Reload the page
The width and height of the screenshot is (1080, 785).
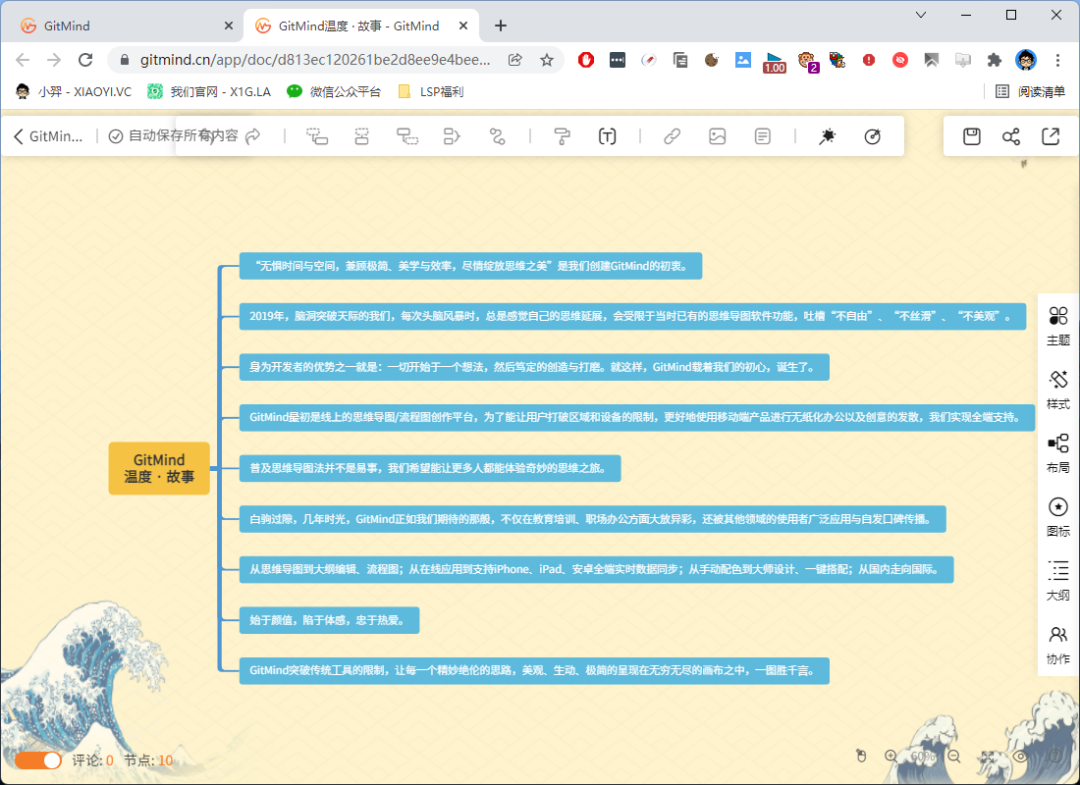(x=85, y=60)
